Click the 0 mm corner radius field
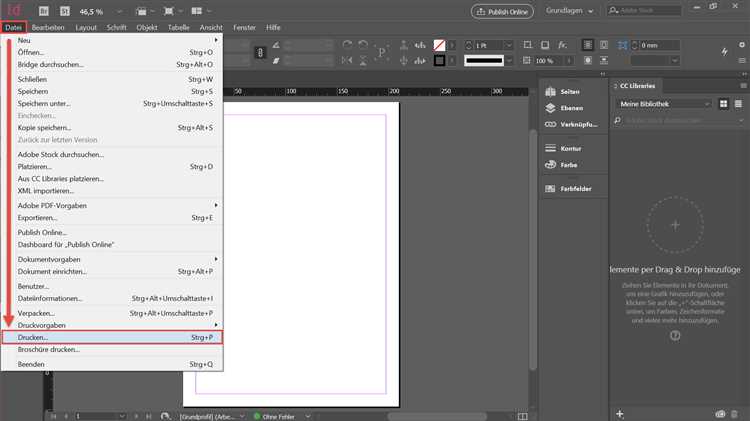The width and height of the screenshot is (750, 421). coord(659,45)
